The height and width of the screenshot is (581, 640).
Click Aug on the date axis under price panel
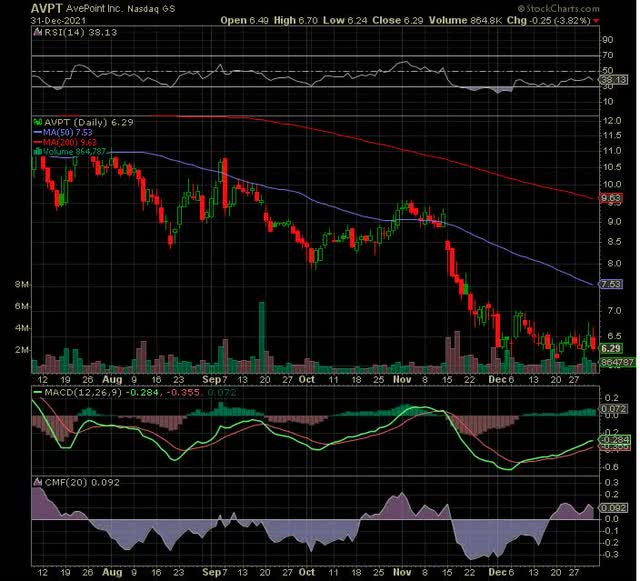point(112,379)
